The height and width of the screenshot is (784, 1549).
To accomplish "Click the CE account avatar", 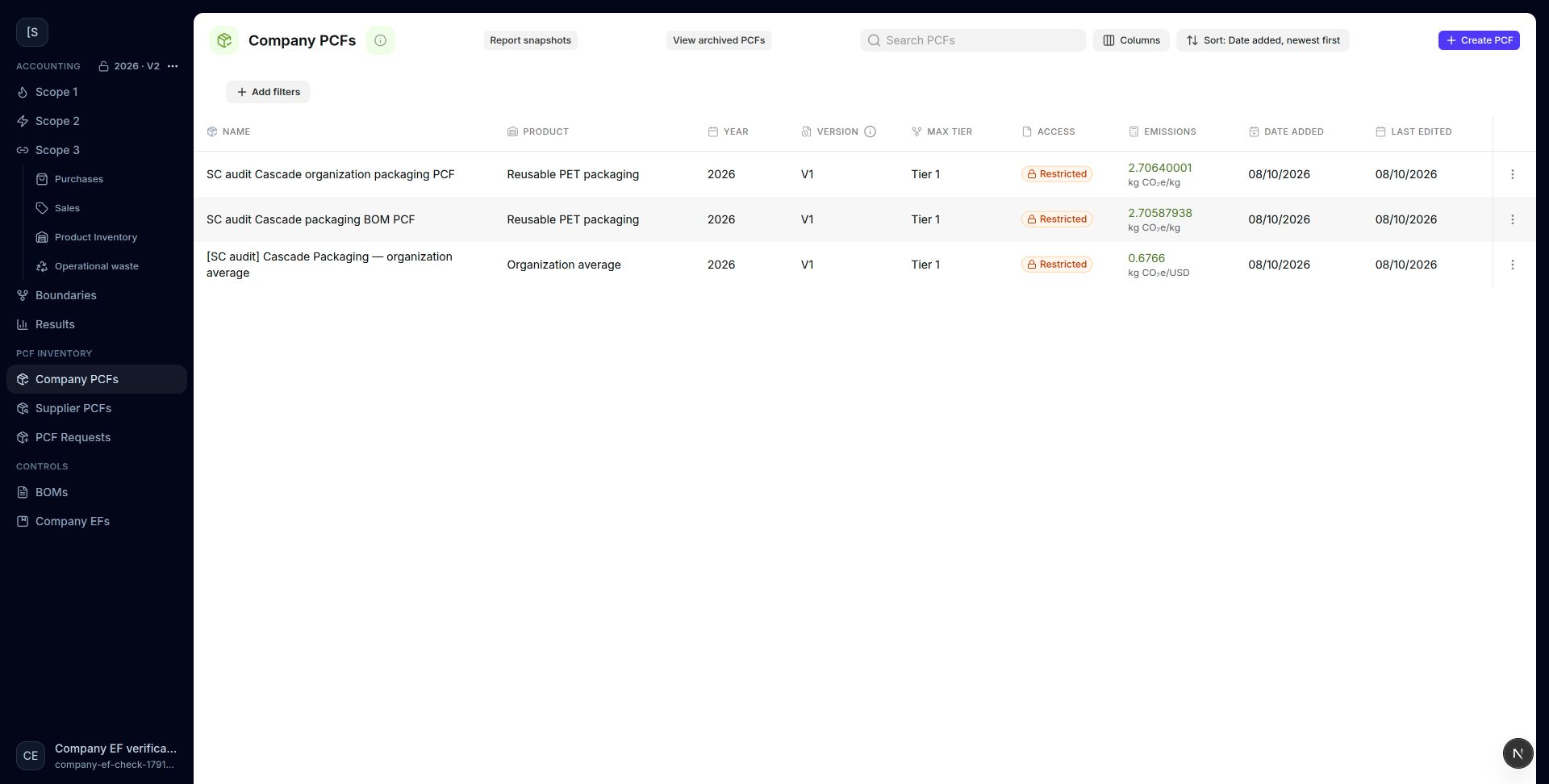I will 31,756.
